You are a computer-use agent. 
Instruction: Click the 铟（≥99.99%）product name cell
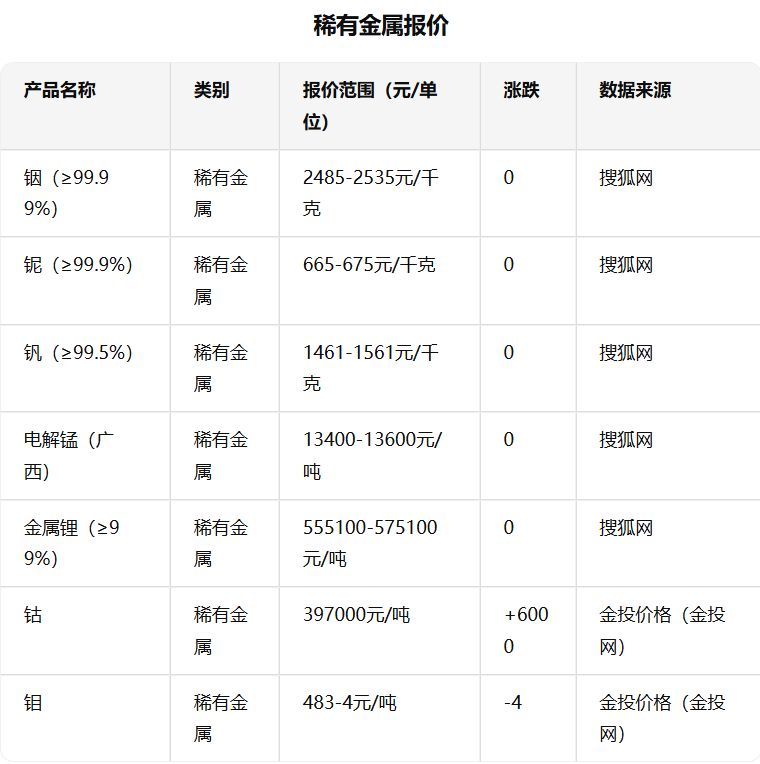pos(67,193)
